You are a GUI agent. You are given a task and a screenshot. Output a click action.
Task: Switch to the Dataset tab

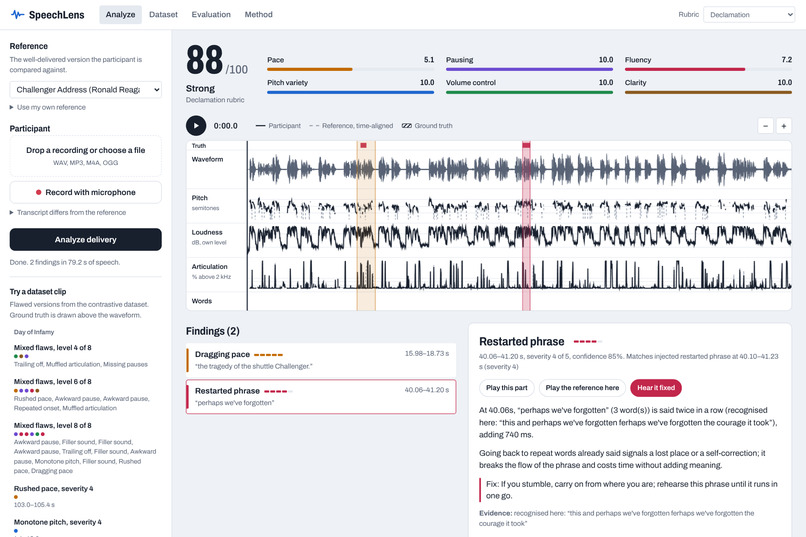point(163,14)
